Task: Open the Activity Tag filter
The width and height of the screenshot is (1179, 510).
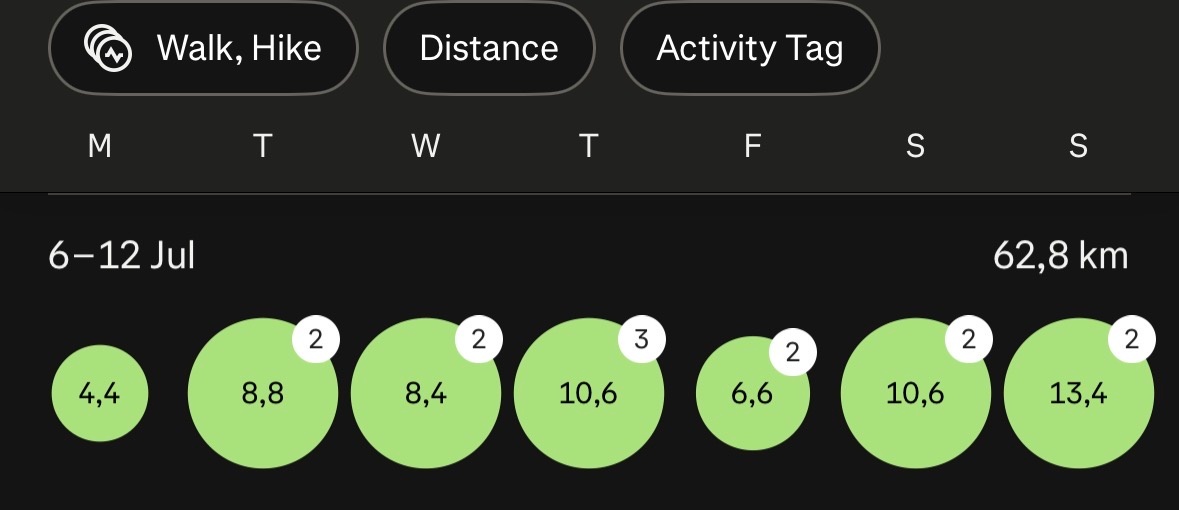Action: point(750,48)
